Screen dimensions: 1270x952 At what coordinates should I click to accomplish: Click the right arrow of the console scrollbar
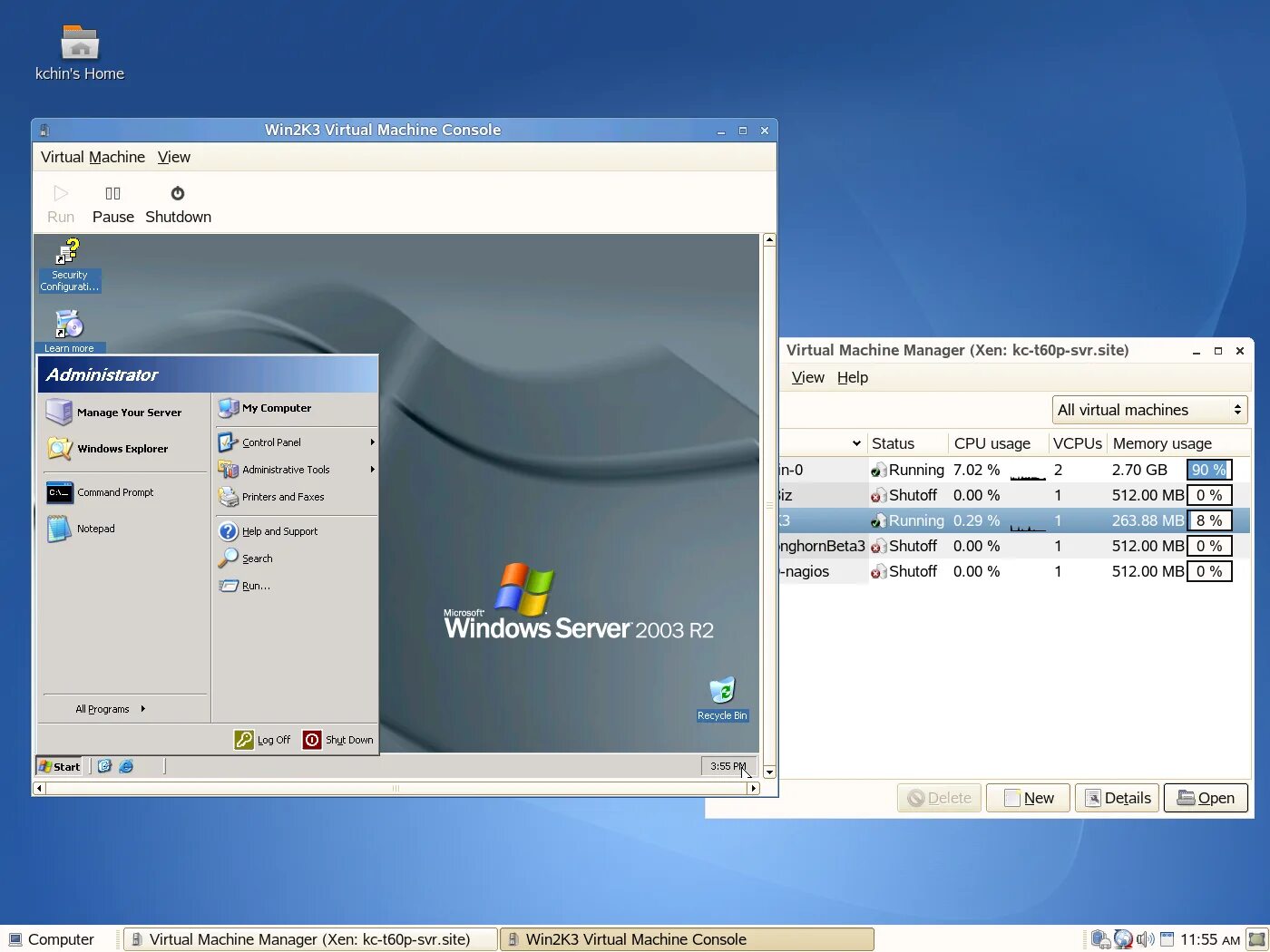tap(755, 788)
